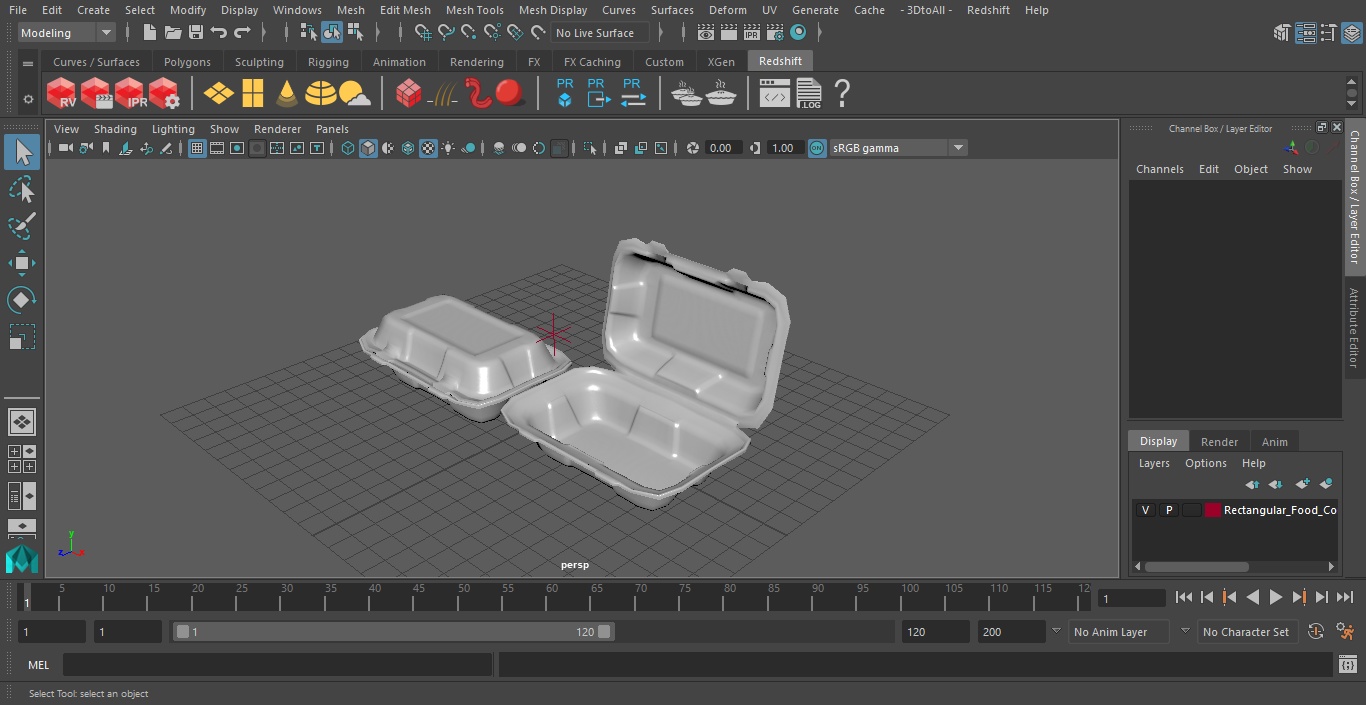Open Redshift script editor code icon

click(x=774, y=94)
